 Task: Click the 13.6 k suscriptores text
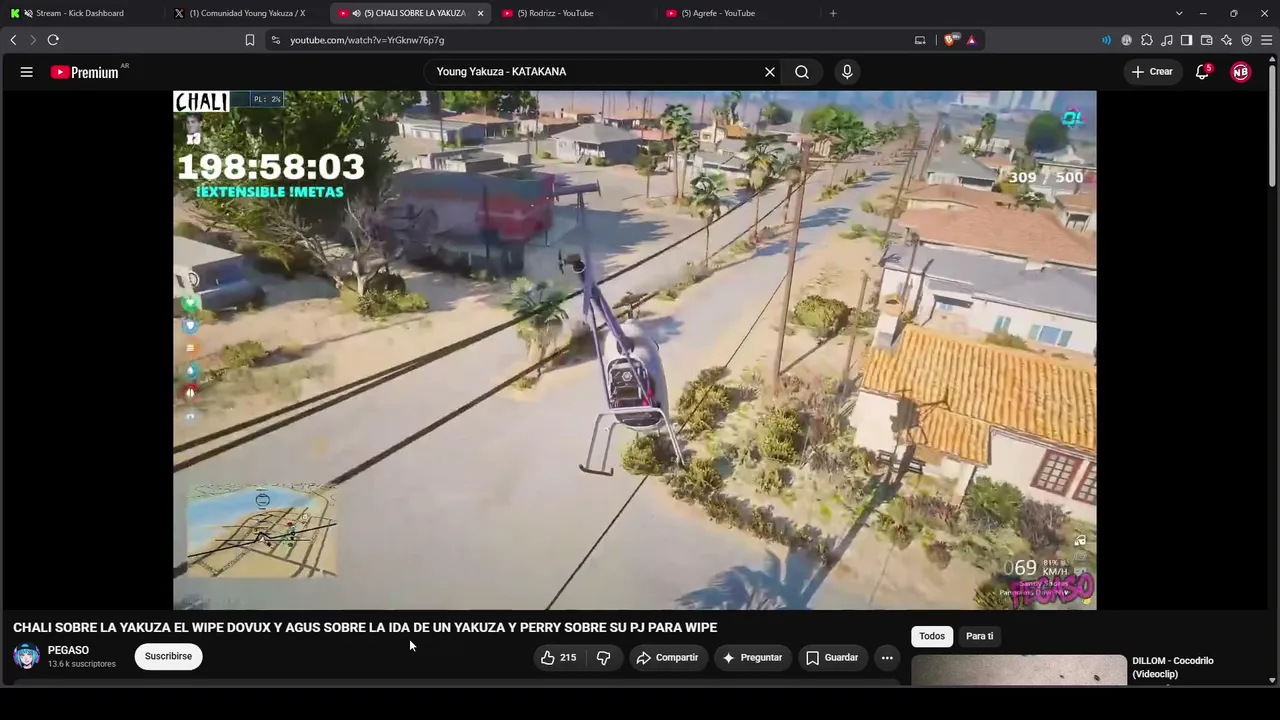coord(82,664)
